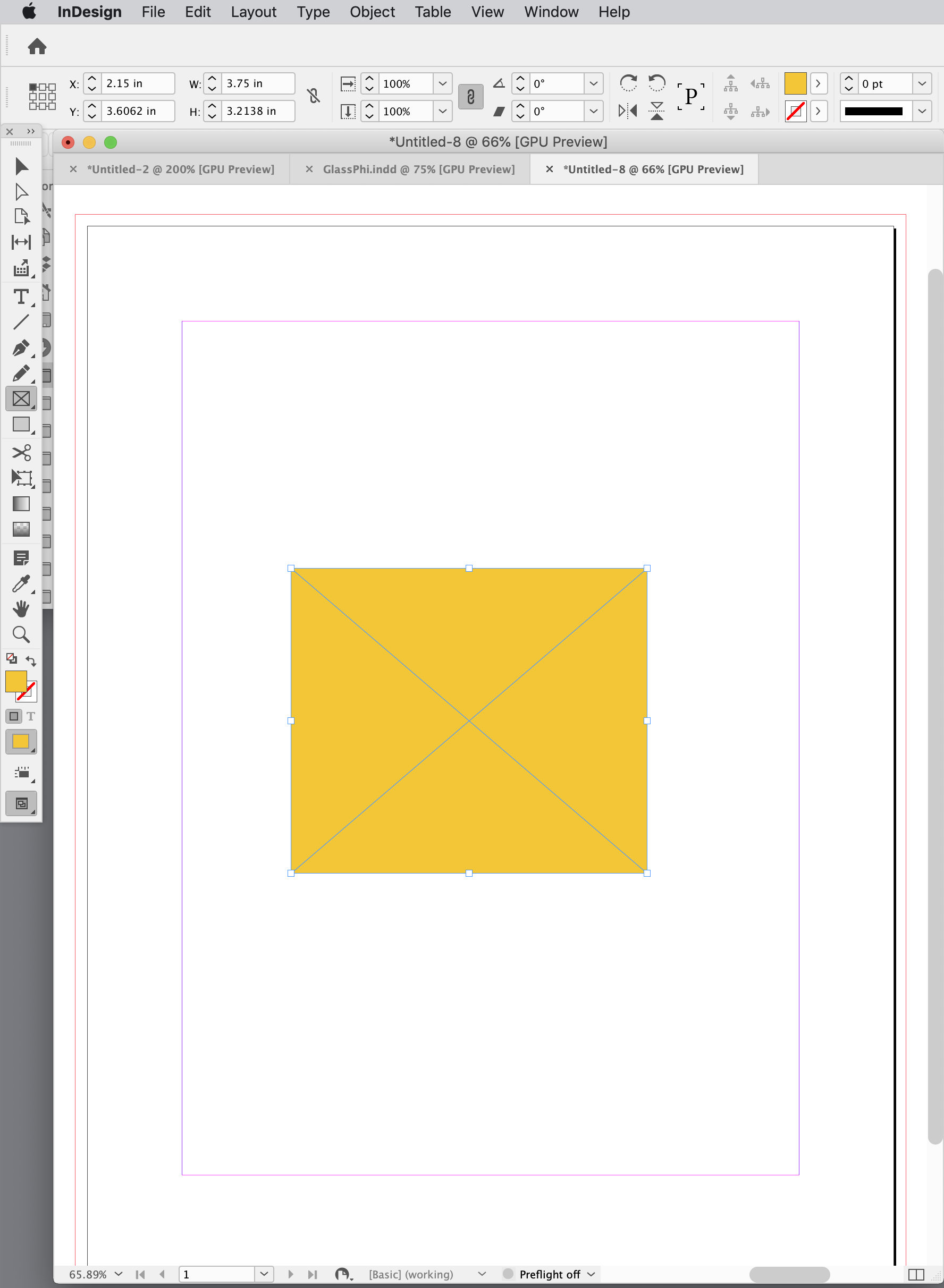Image resolution: width=944 pixels, height=1288 pixels.
Task: Select the Eyedropper tool
Action: point(22,584)
